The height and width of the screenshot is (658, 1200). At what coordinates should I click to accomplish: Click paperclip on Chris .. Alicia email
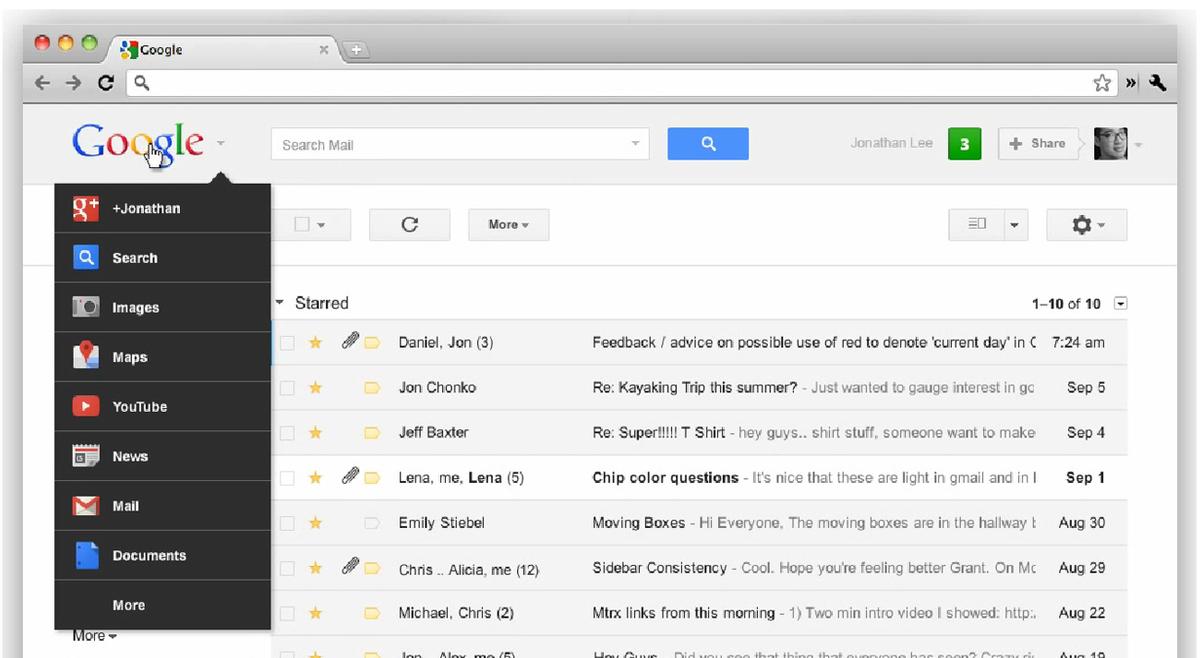(x=349, y=567)
